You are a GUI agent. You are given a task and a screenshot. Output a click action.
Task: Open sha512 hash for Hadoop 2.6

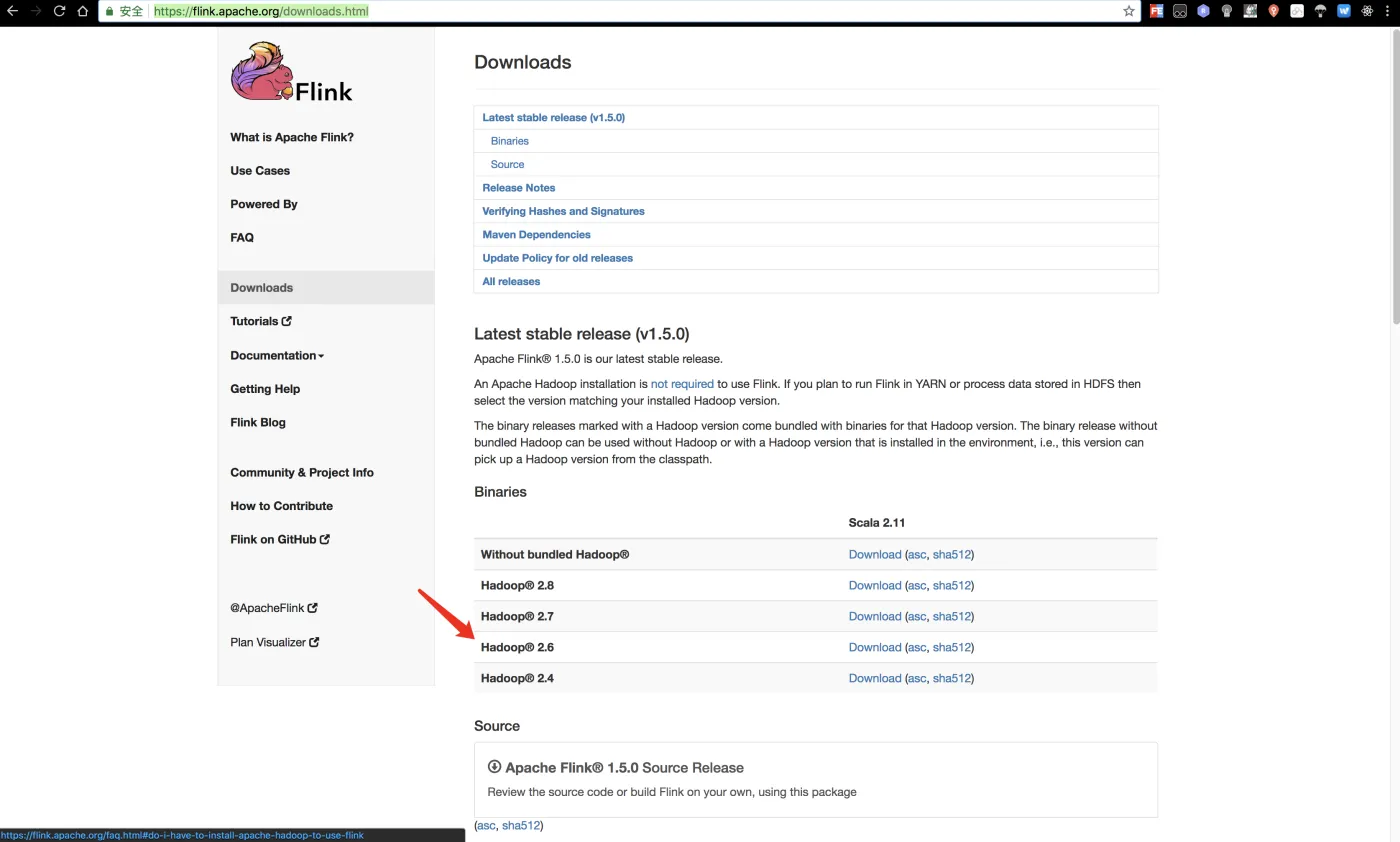click(951, 647)
